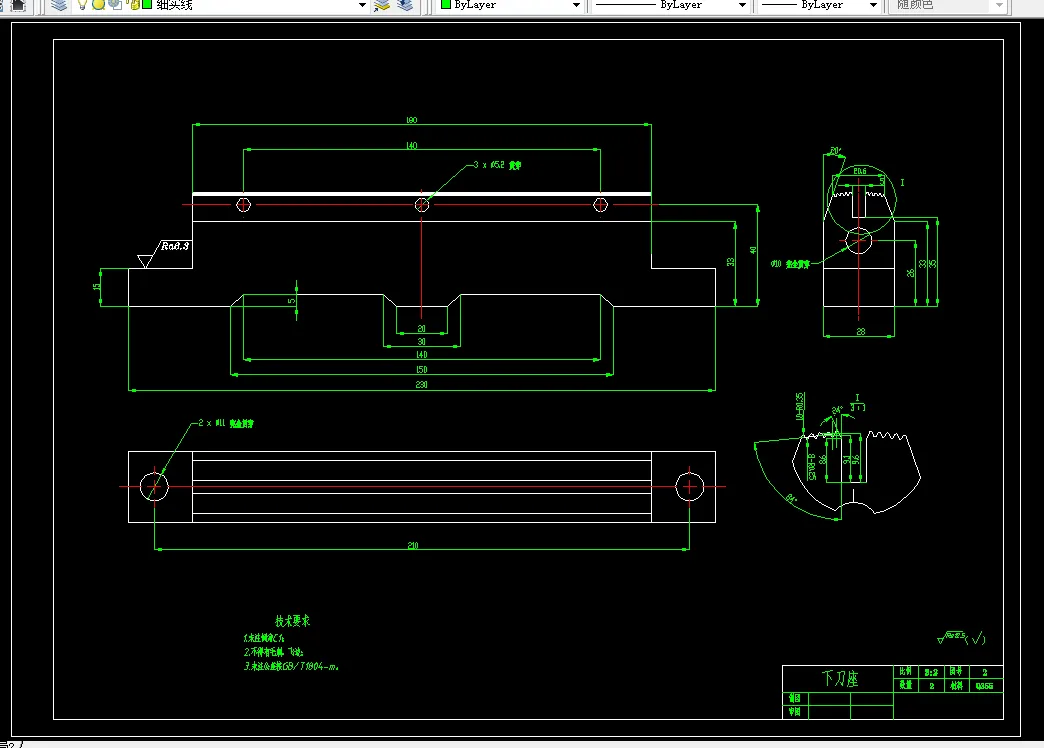Select the right Ø11 hole circle in bottom view

(x=689, y=487)
